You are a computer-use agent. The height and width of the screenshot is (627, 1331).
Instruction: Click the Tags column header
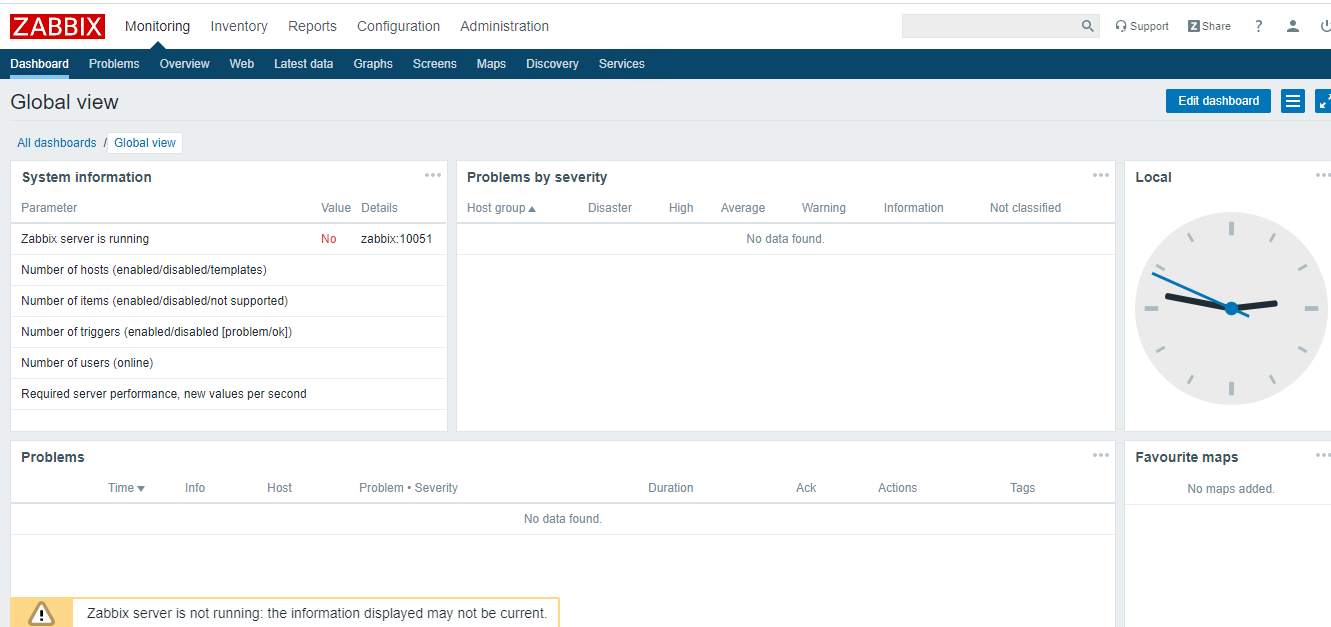[1023, 488]
